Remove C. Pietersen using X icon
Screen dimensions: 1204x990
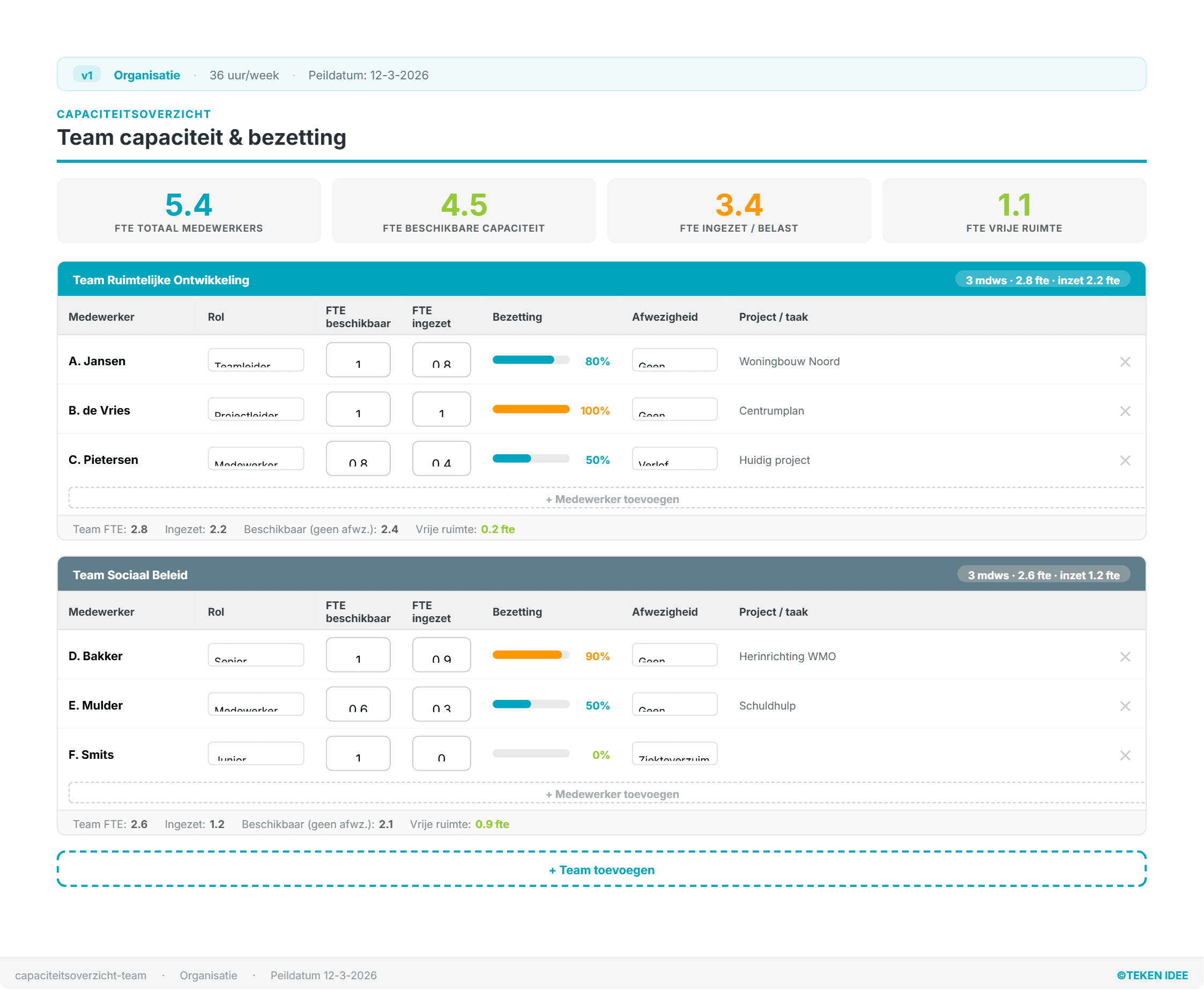1125,460
